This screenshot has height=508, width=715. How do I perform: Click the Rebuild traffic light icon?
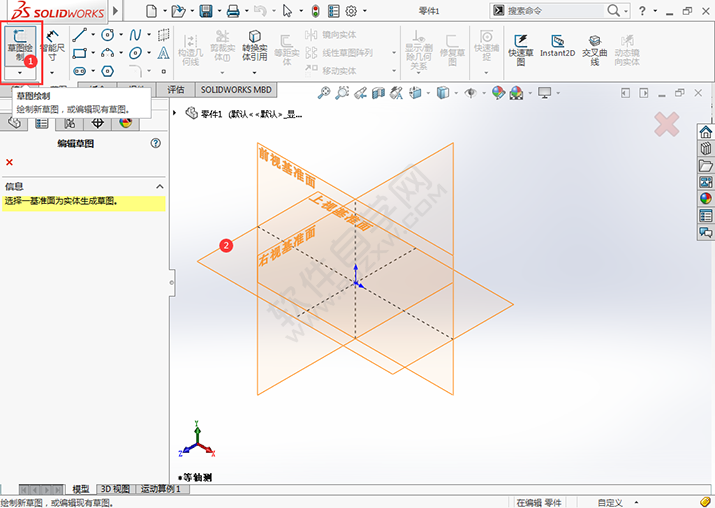pyautogui.click(x=315, y=11)
